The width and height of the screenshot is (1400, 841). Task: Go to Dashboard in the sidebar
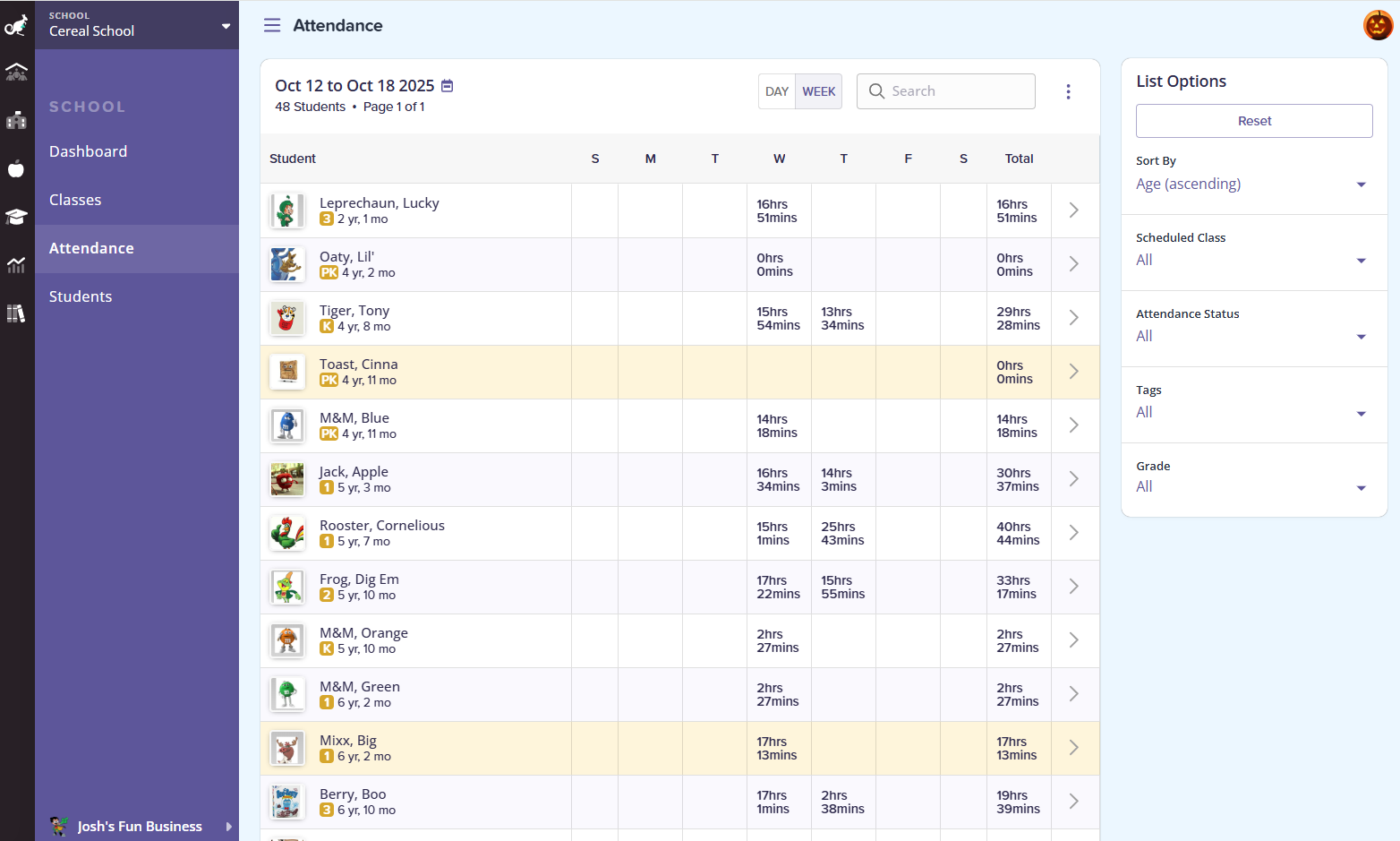pyautogui.click(x=88, y=151)
